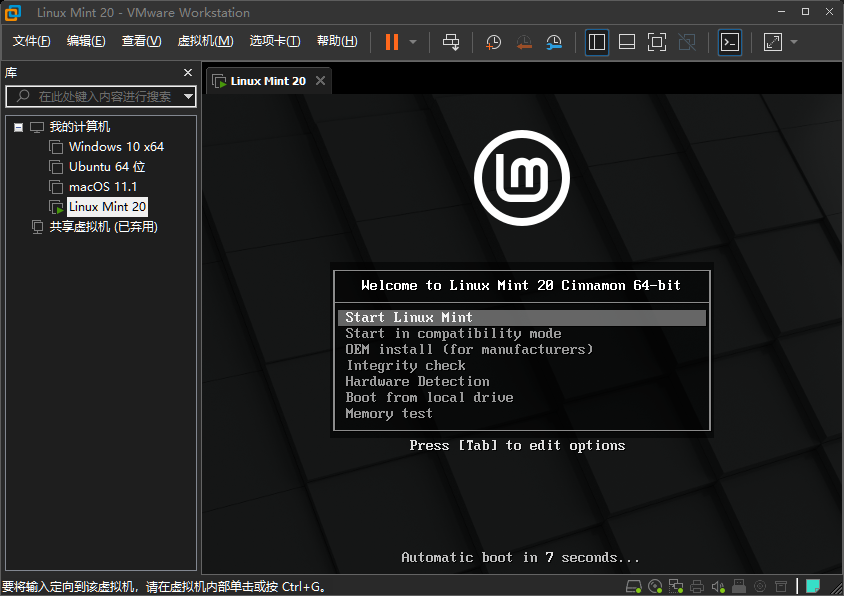The height and width of the screenshot is (596, 844).
Task: Choose Hardware Detection boot entry
Action: coord(417,382)
